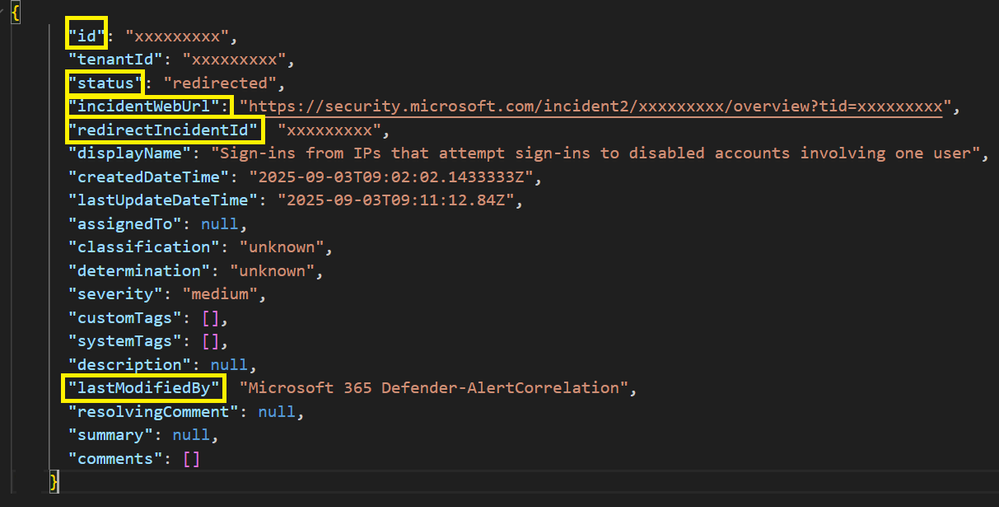
Task: Click the empty systemTags array brackets
Action: [x=210, y=341]
